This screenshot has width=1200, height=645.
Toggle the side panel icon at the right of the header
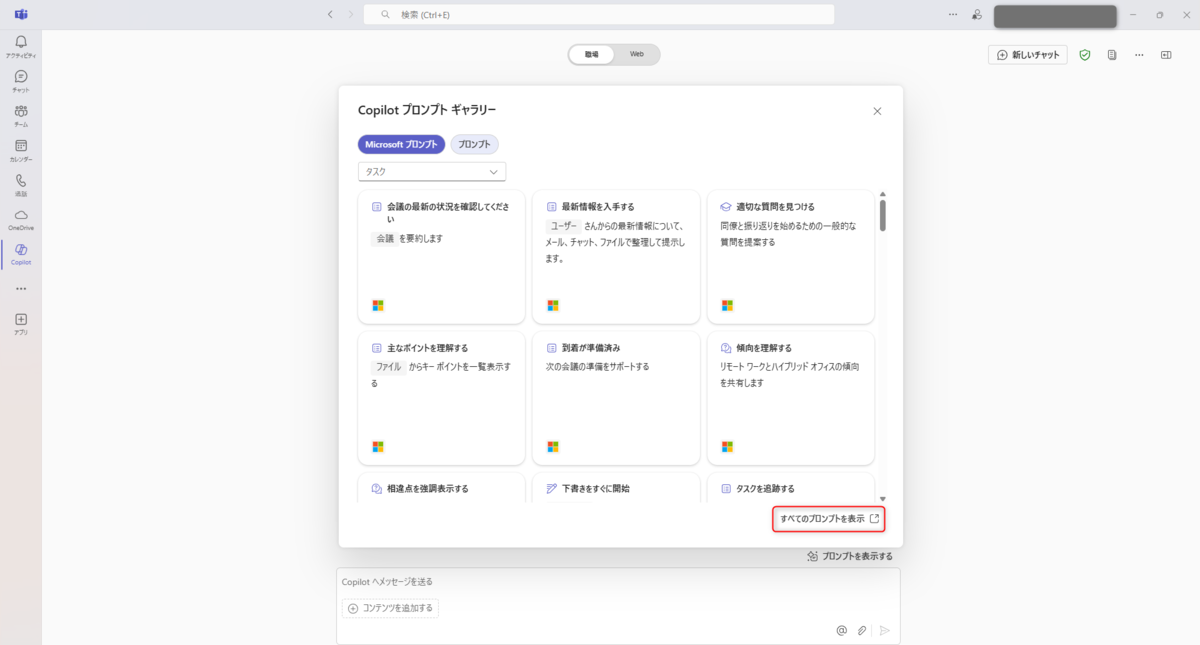point(1166,55)
